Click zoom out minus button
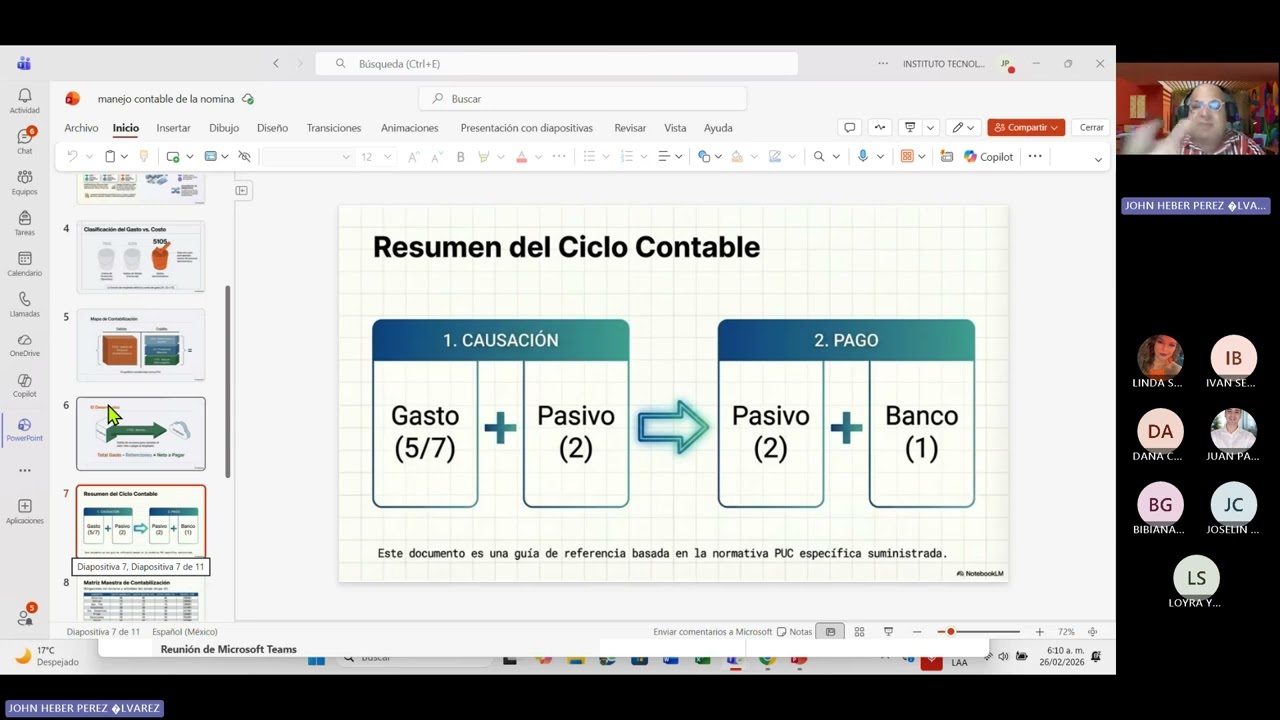 (917, 632)
